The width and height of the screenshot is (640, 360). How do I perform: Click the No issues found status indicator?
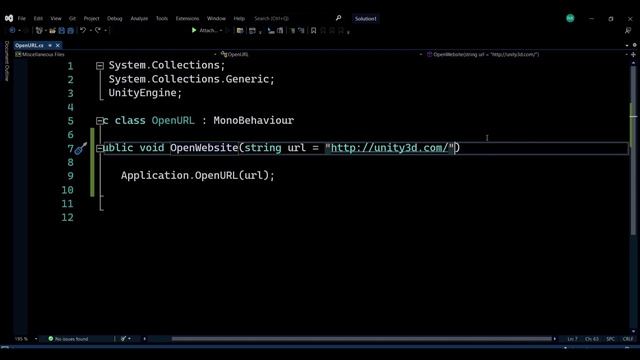click(68, 339)
